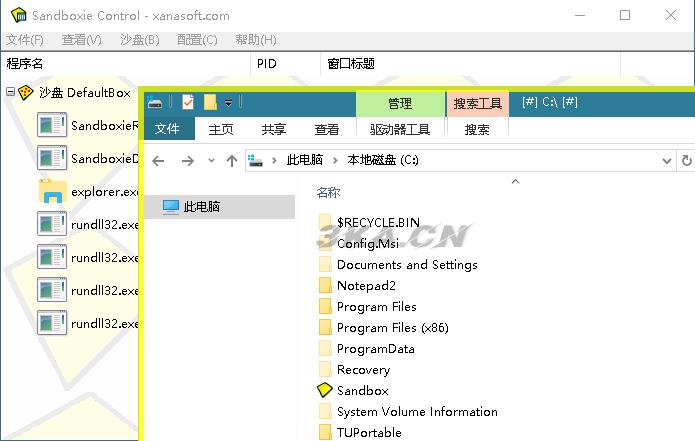Open the 查看(V) menu in Sandboxie
The image size is (695, 441).
82,40
